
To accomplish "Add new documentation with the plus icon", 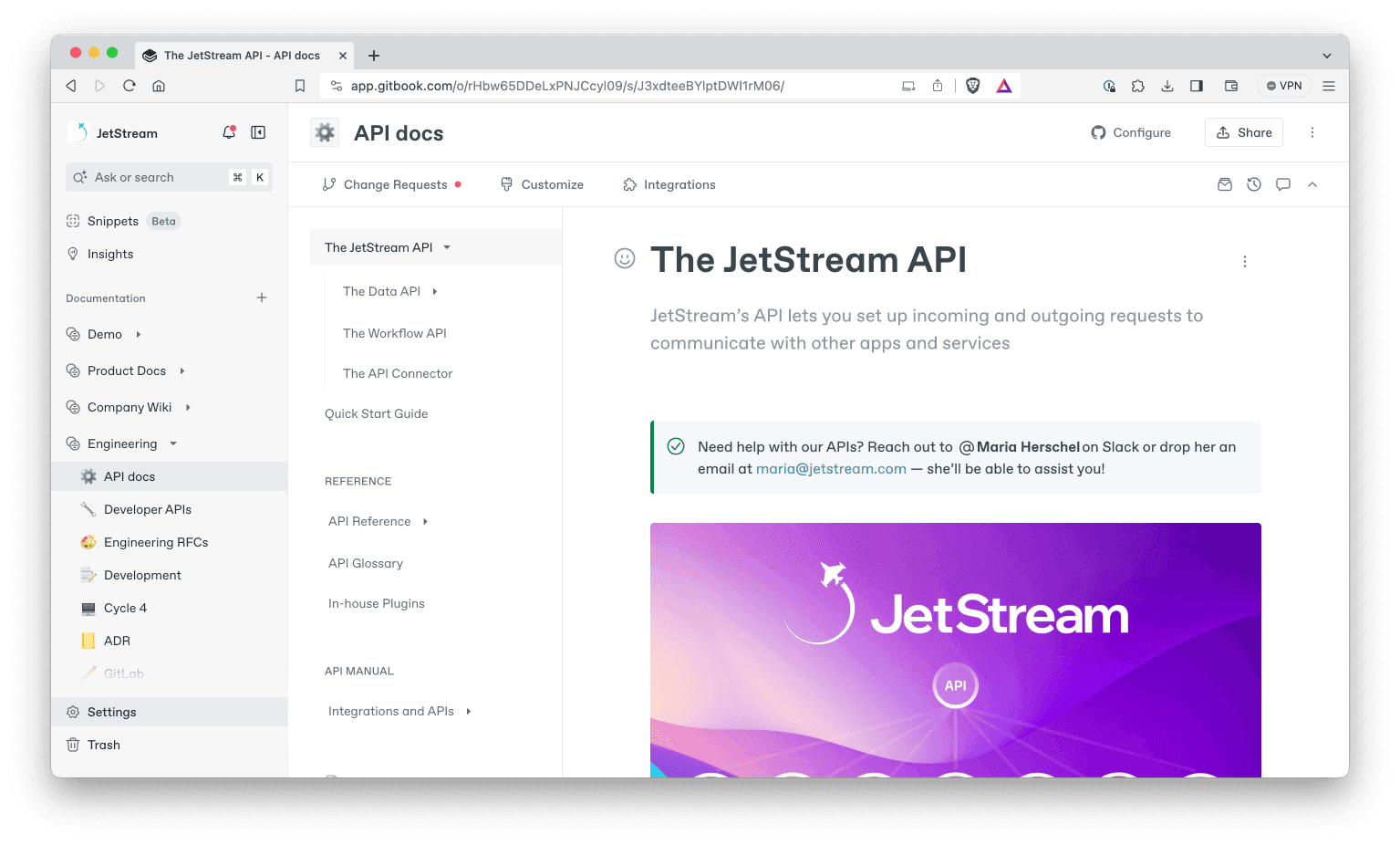I will (262, 297).
